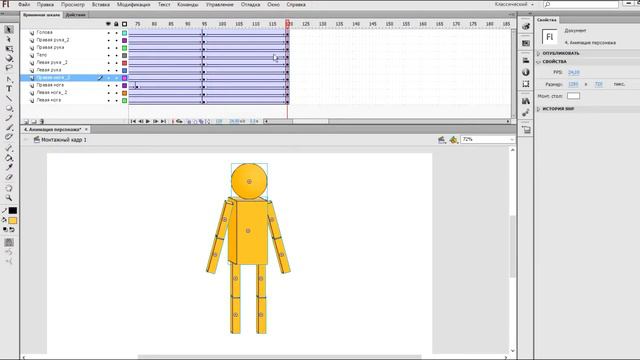Select the Text tool (T)
The height and width of the screenshot is (360, 640).
tap(9, 89)
